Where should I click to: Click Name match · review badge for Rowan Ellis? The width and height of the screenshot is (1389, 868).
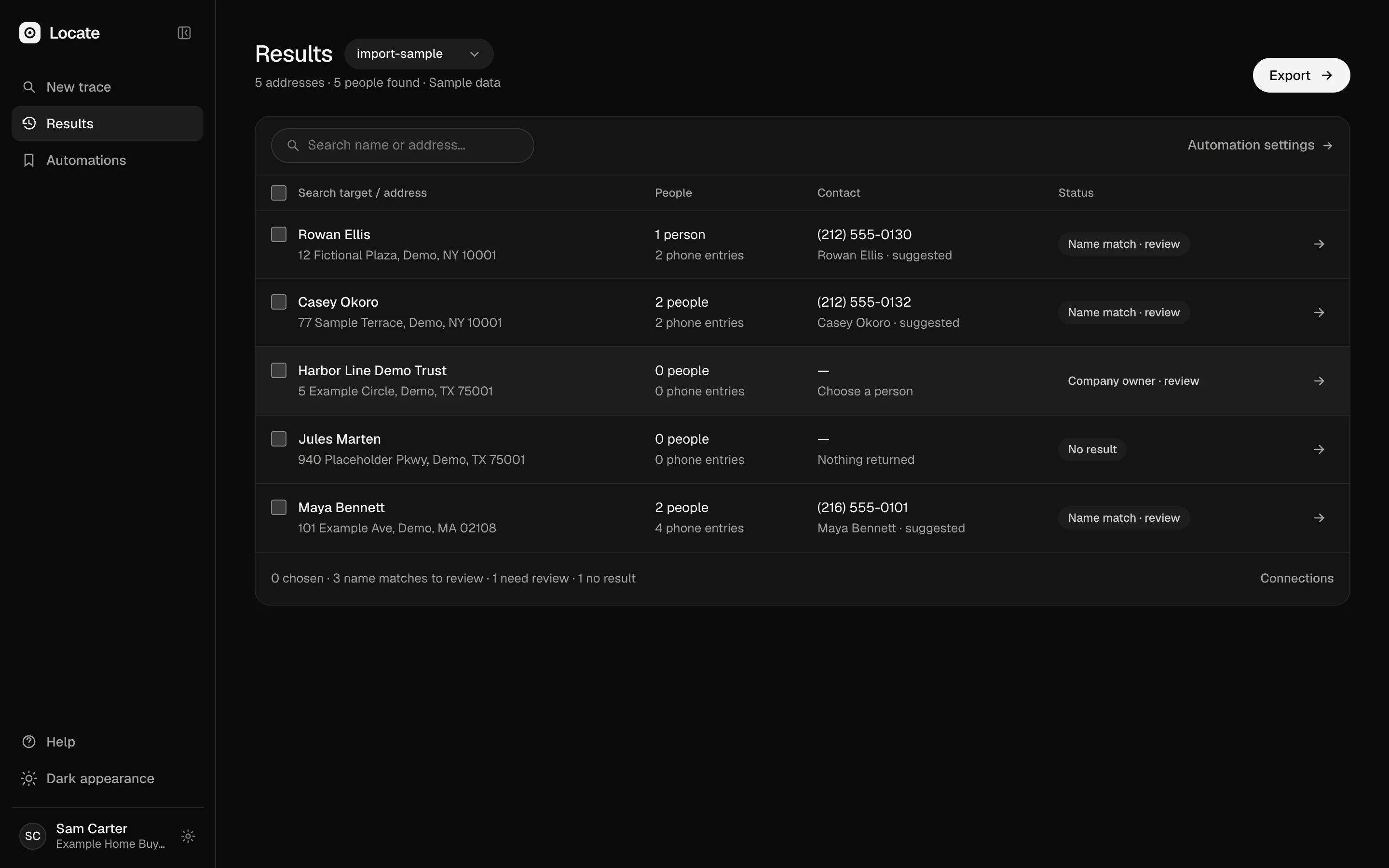click(1123, 244)
